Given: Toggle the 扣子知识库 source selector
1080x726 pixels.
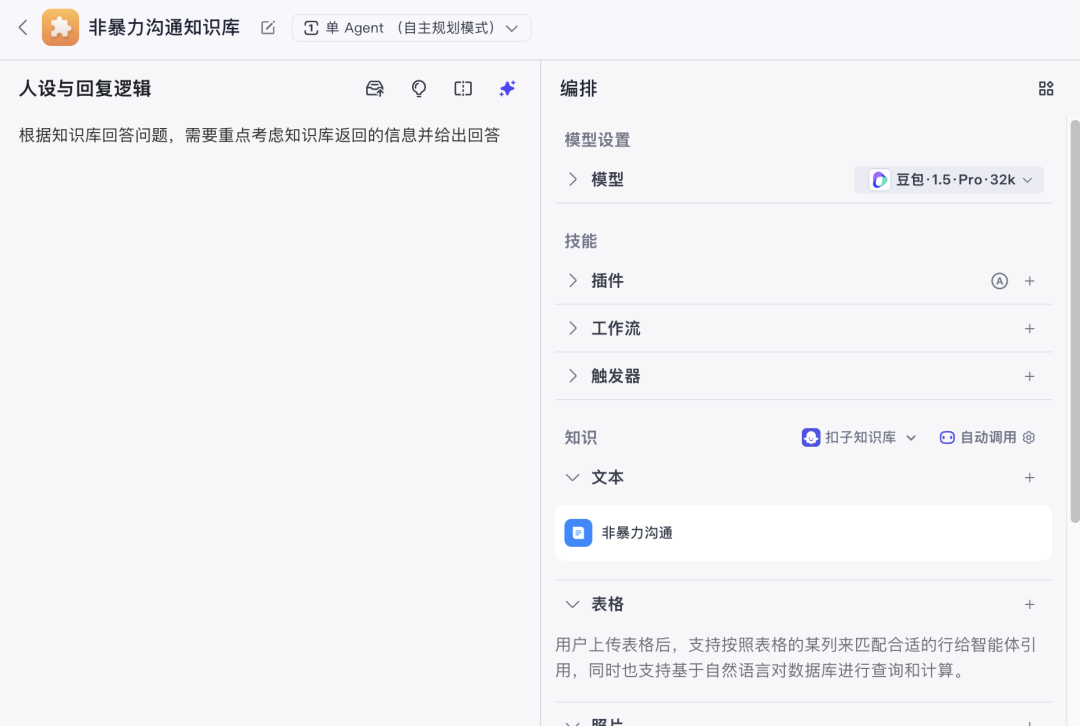Looking at the screenshot, I should click(858, 437).
